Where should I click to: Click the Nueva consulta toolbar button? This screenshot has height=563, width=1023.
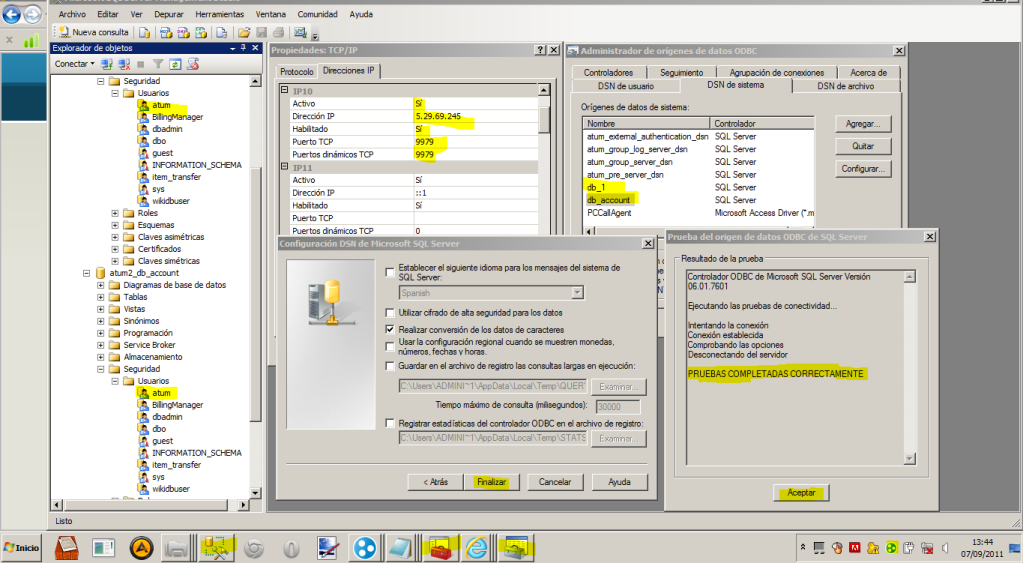pos(93,32)
